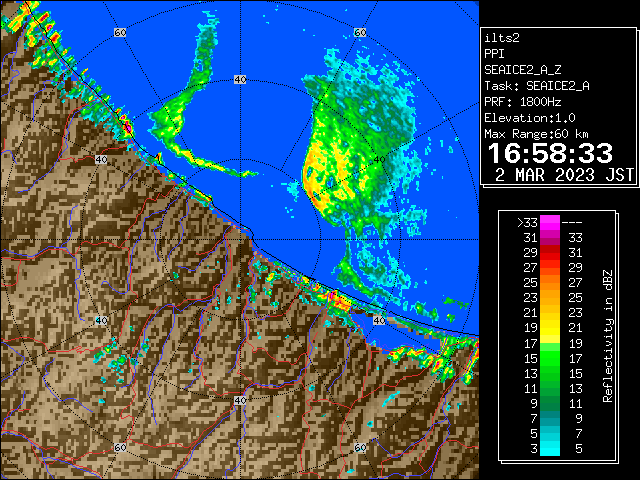Click the 40 range label due south of radar
640x480 pixels.
(x=240, y=400)
